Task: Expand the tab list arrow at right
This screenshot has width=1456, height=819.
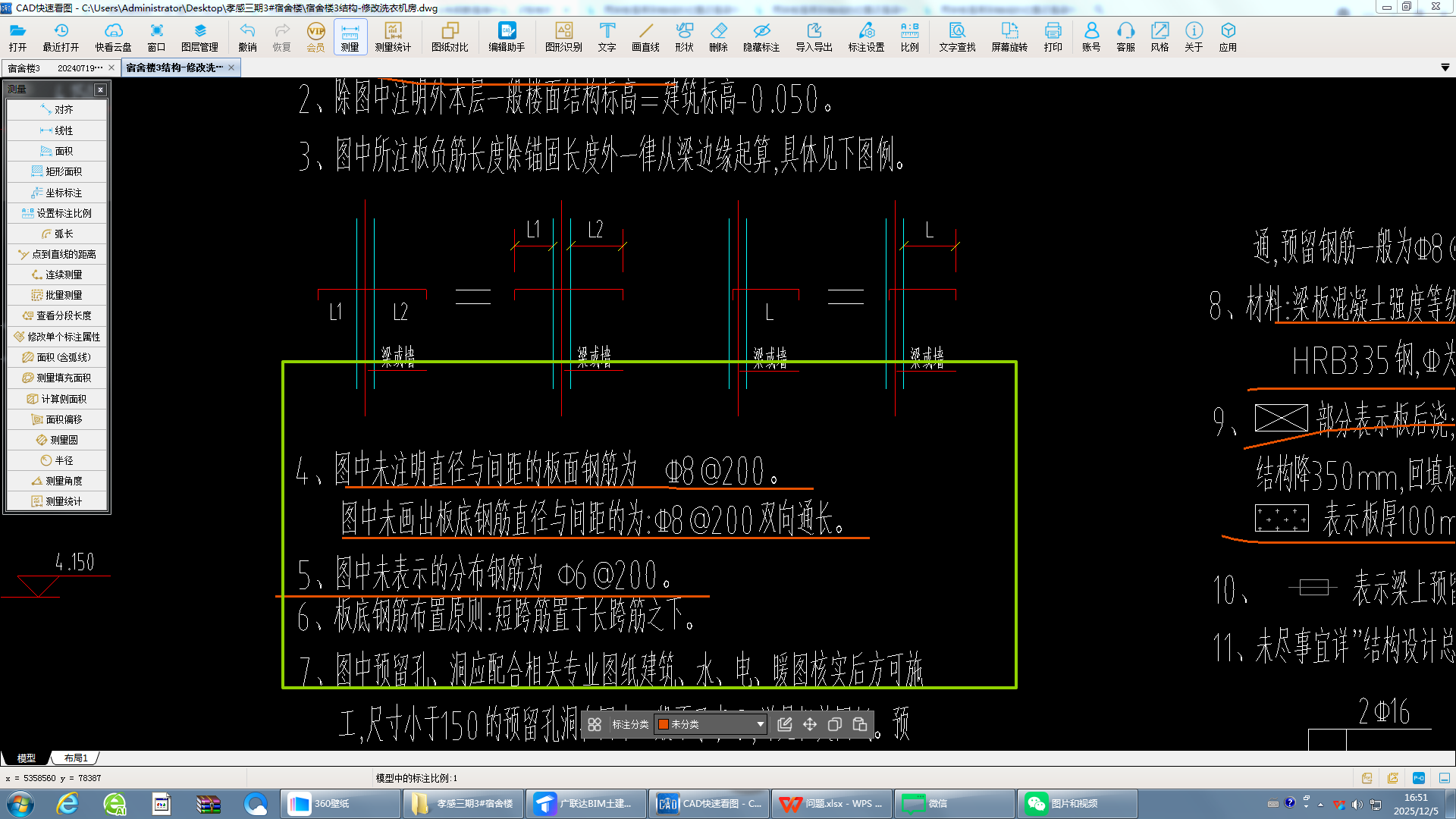Action: pos(1445,67)
